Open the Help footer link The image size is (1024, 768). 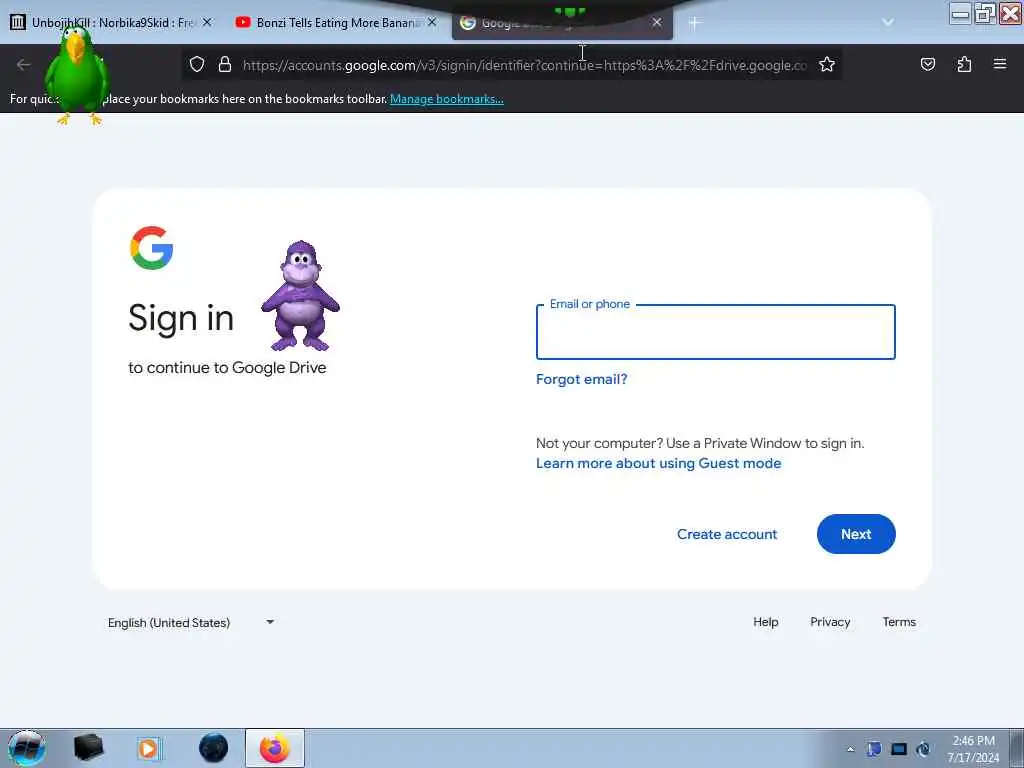[x=765, y=622]
